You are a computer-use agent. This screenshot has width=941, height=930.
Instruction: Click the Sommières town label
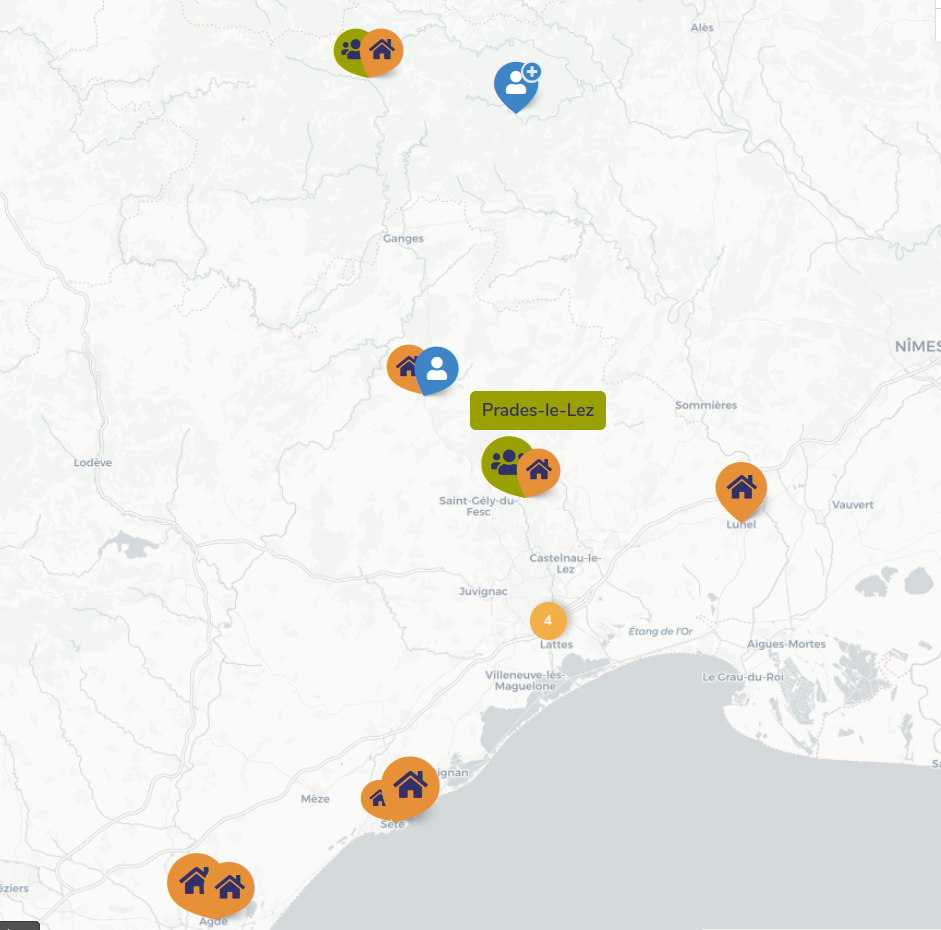706,405
